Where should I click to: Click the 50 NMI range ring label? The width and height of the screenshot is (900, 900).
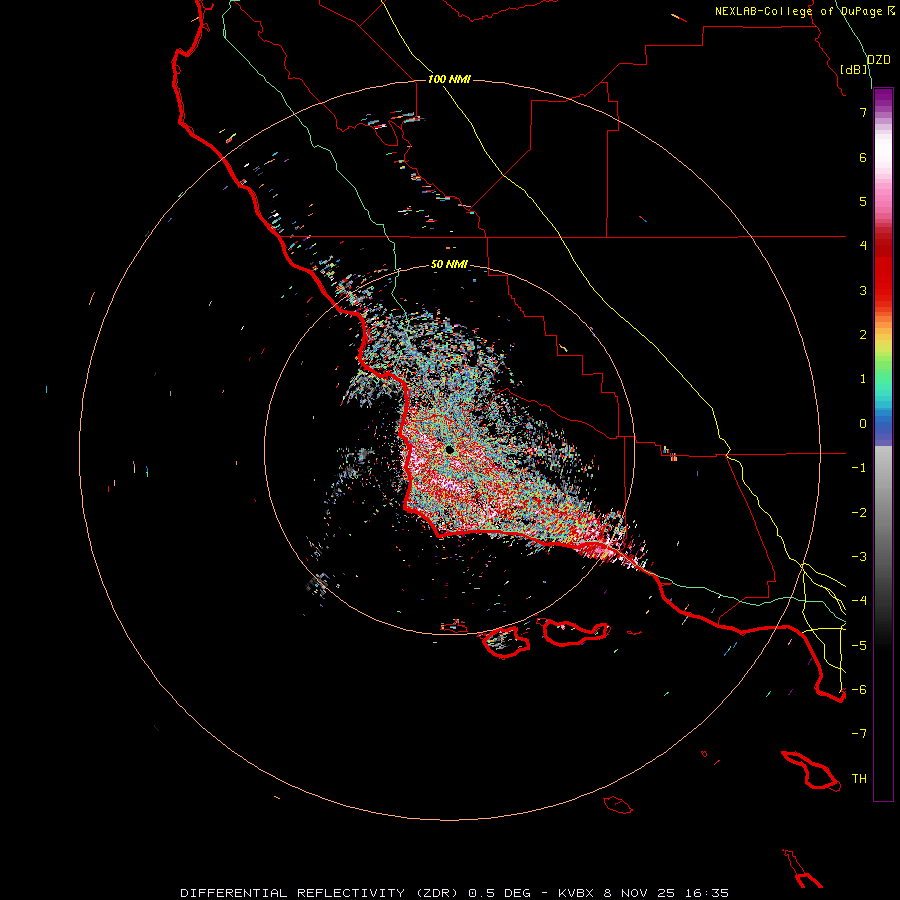click(x=449, y=264)
